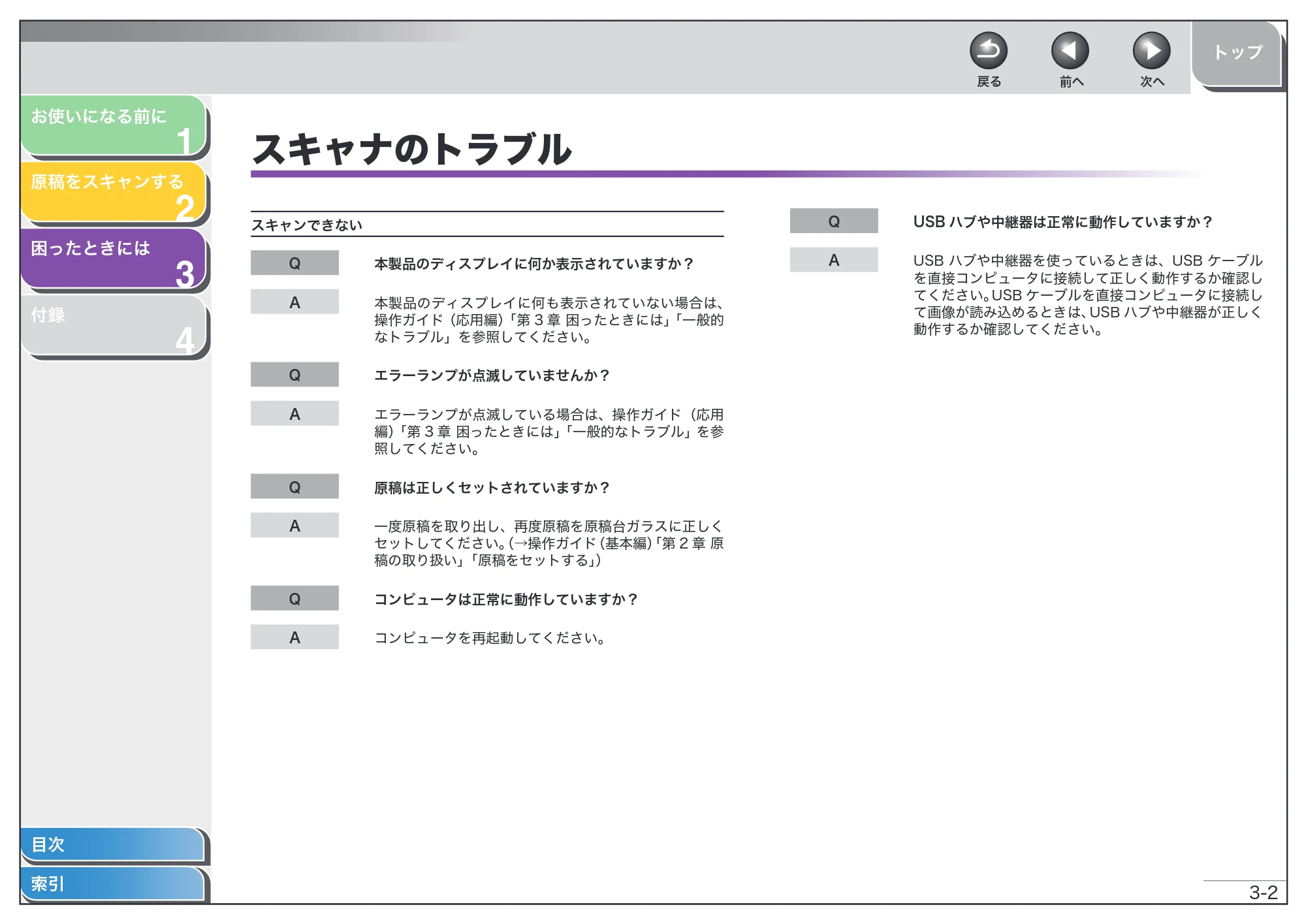Click question 本製品のディスプレイに何か表示されていますか？
Screen dimensions: 1306x924
[534, 264]
